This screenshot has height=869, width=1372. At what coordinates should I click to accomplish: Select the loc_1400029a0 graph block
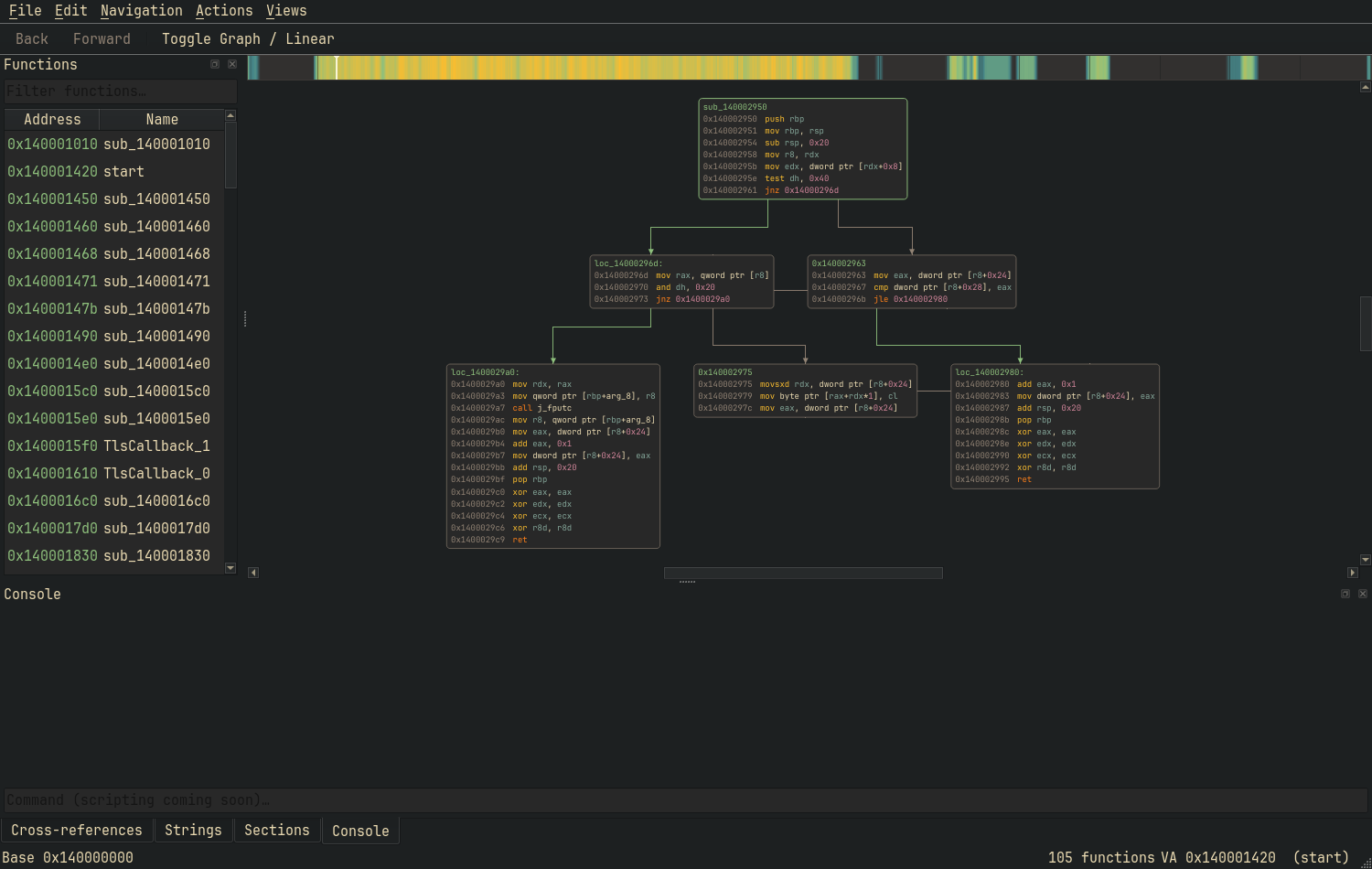(553, 456)
